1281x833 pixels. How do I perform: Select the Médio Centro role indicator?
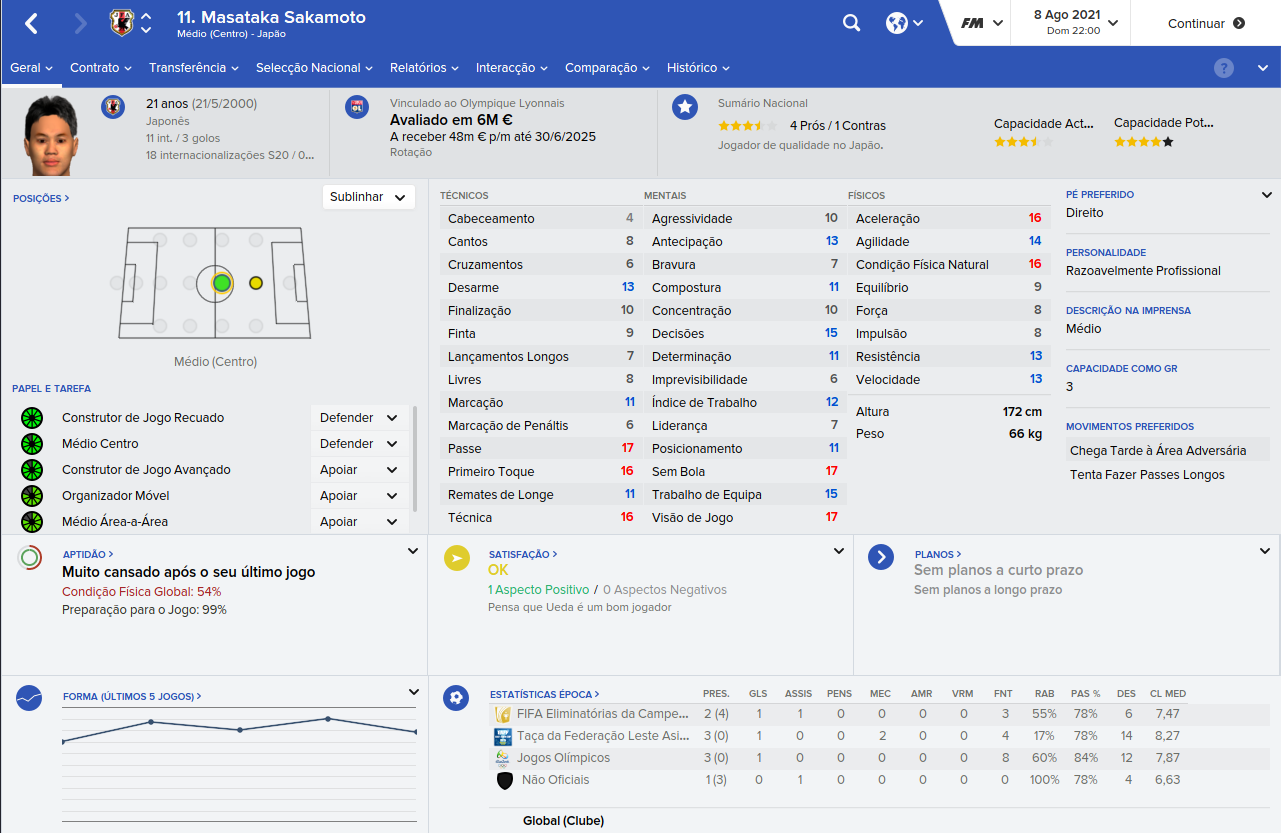tap(32, 444)
